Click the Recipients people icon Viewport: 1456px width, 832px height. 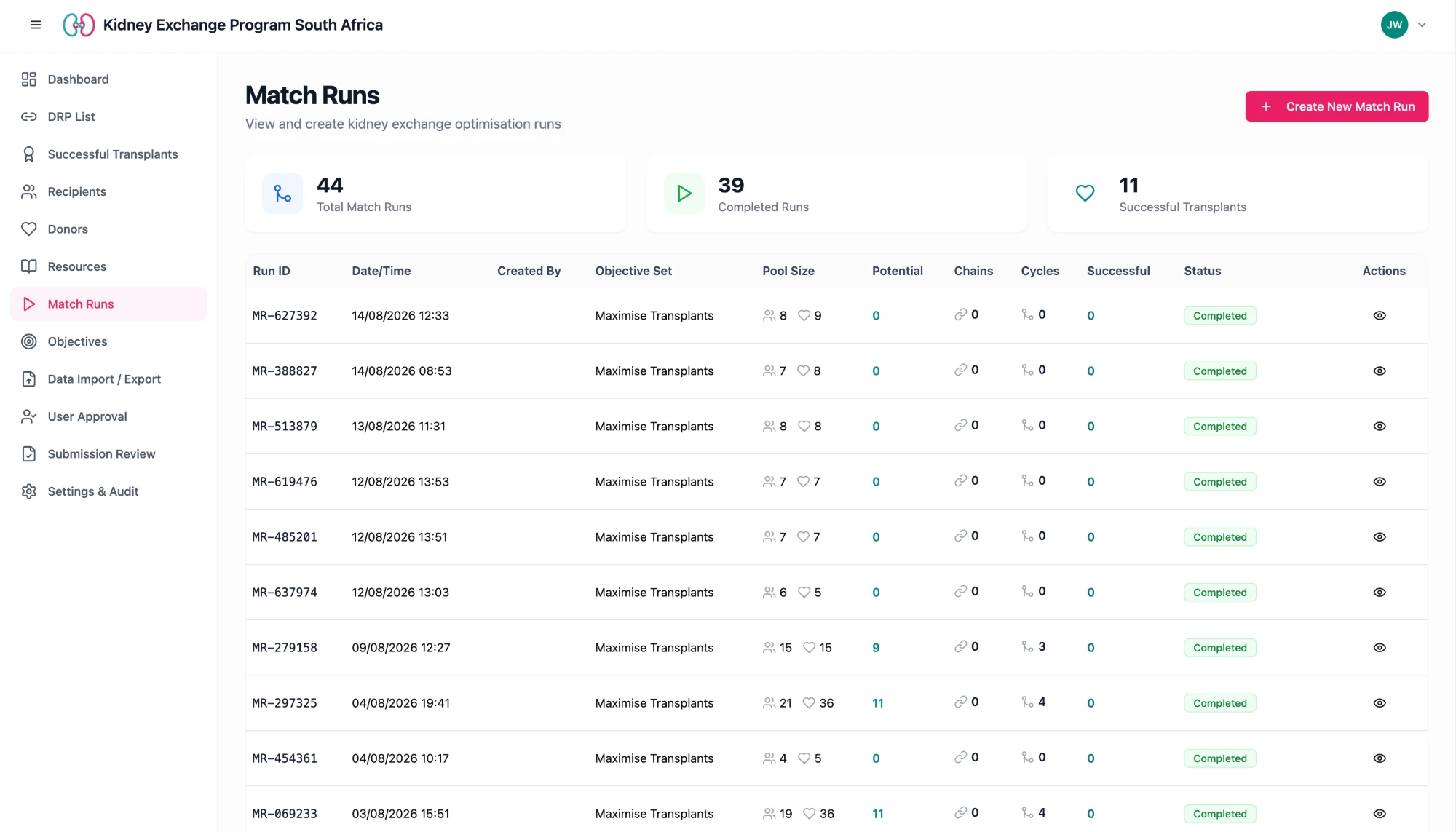click(x=29, y=191)
